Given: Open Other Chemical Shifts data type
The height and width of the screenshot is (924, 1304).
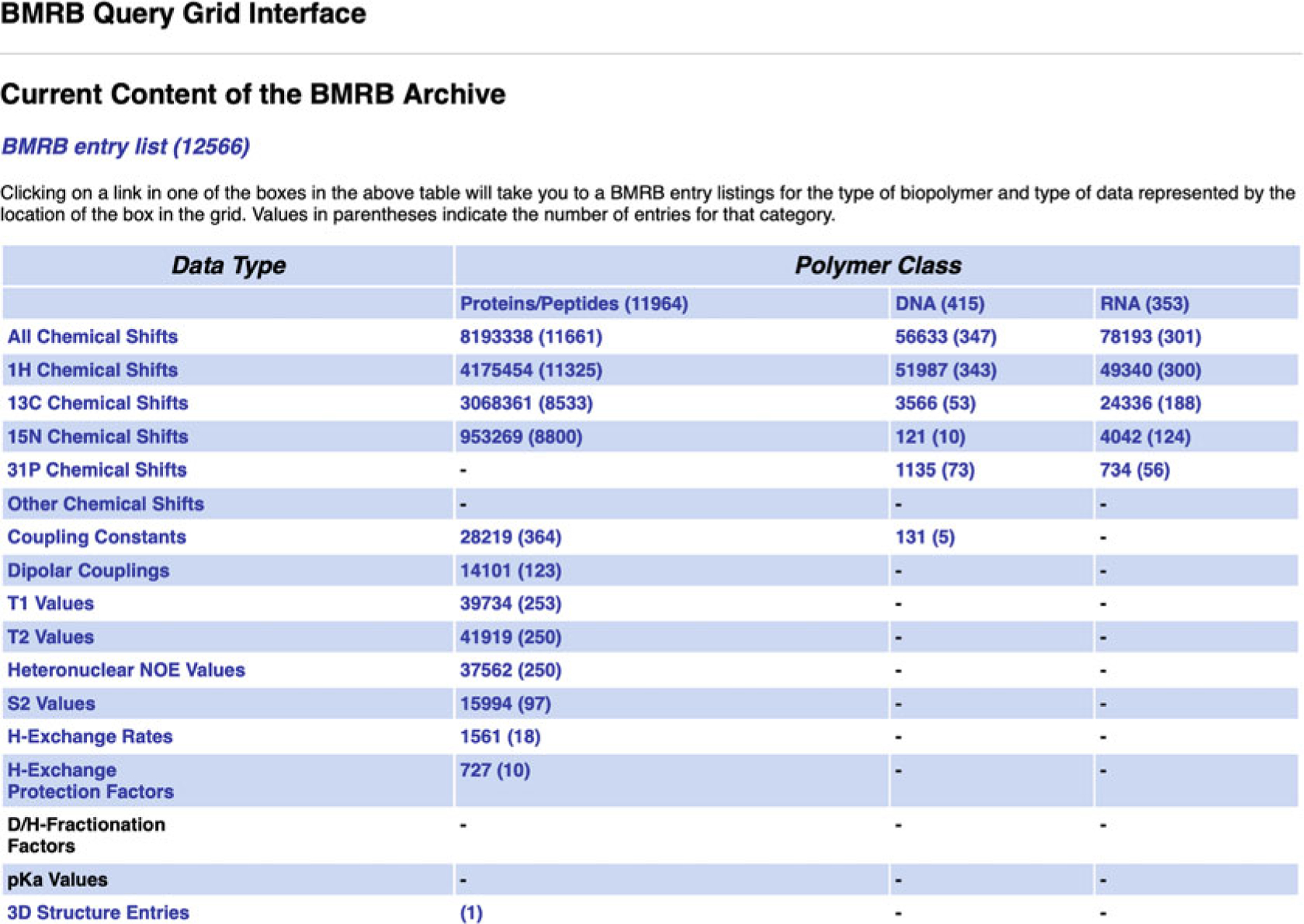Looking at the screenshot, I should click(106, 504).
